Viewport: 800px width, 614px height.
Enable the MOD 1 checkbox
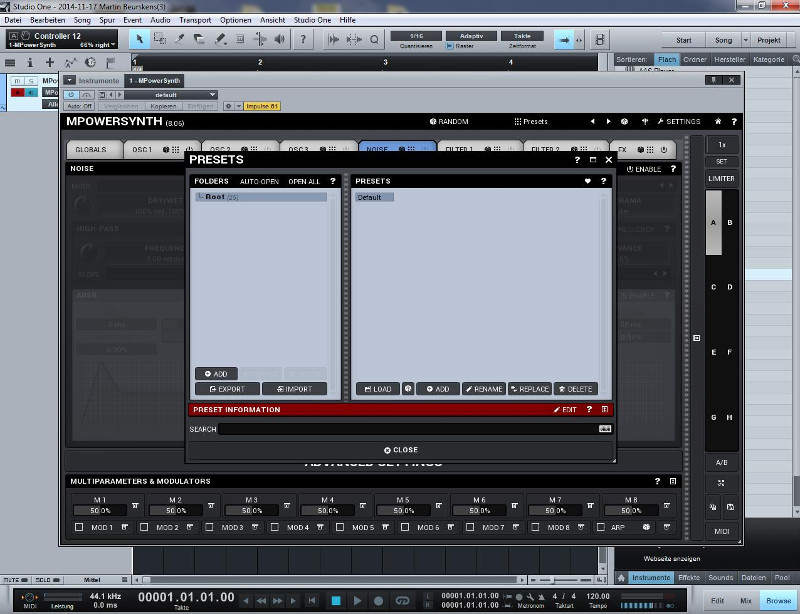[x=79, y=527]
